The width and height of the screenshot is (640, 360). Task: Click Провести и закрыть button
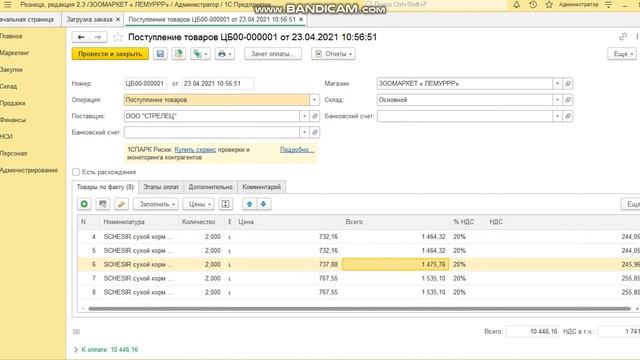coord(110,54)
